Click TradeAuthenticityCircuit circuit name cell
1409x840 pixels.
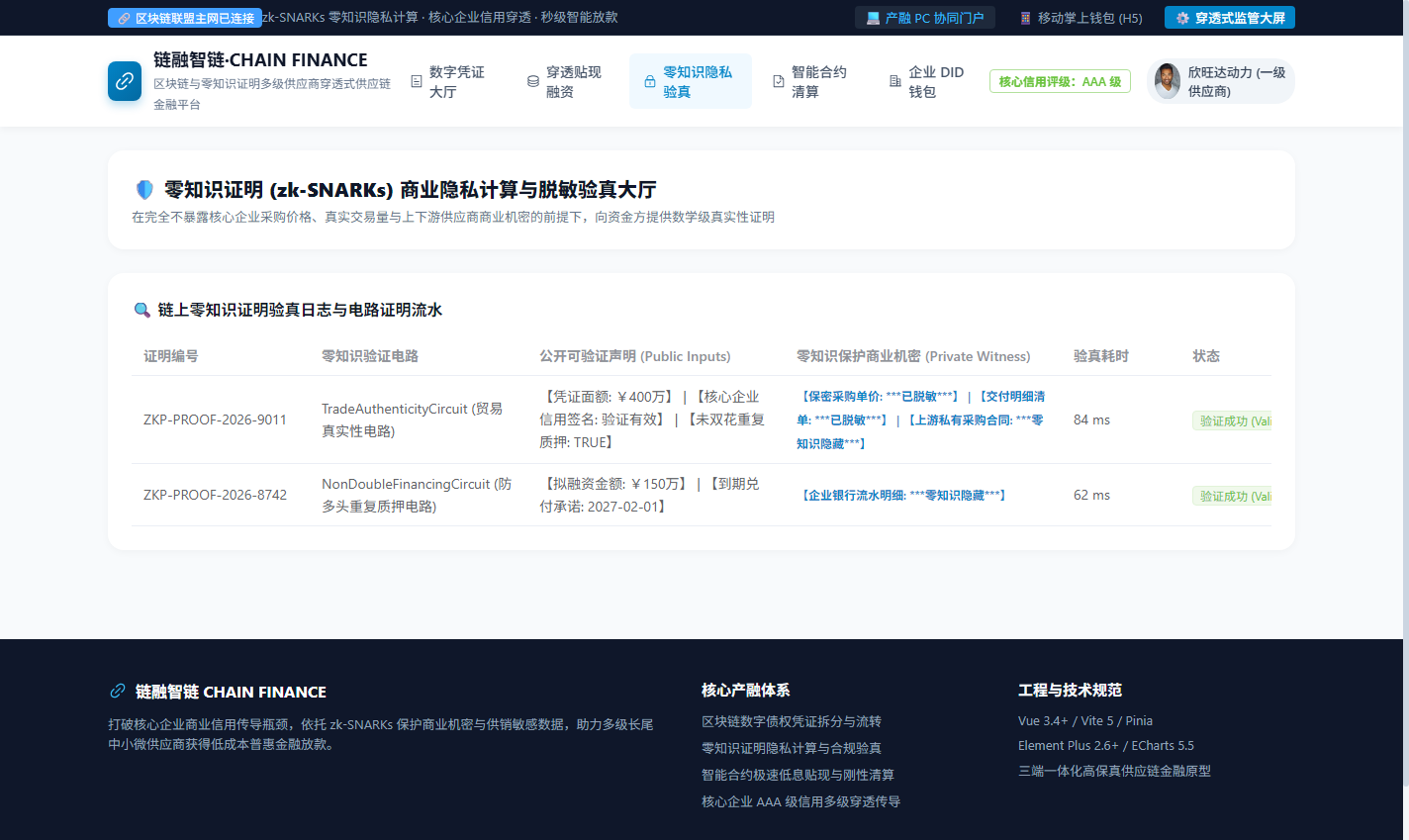click(x=419, y=420)
